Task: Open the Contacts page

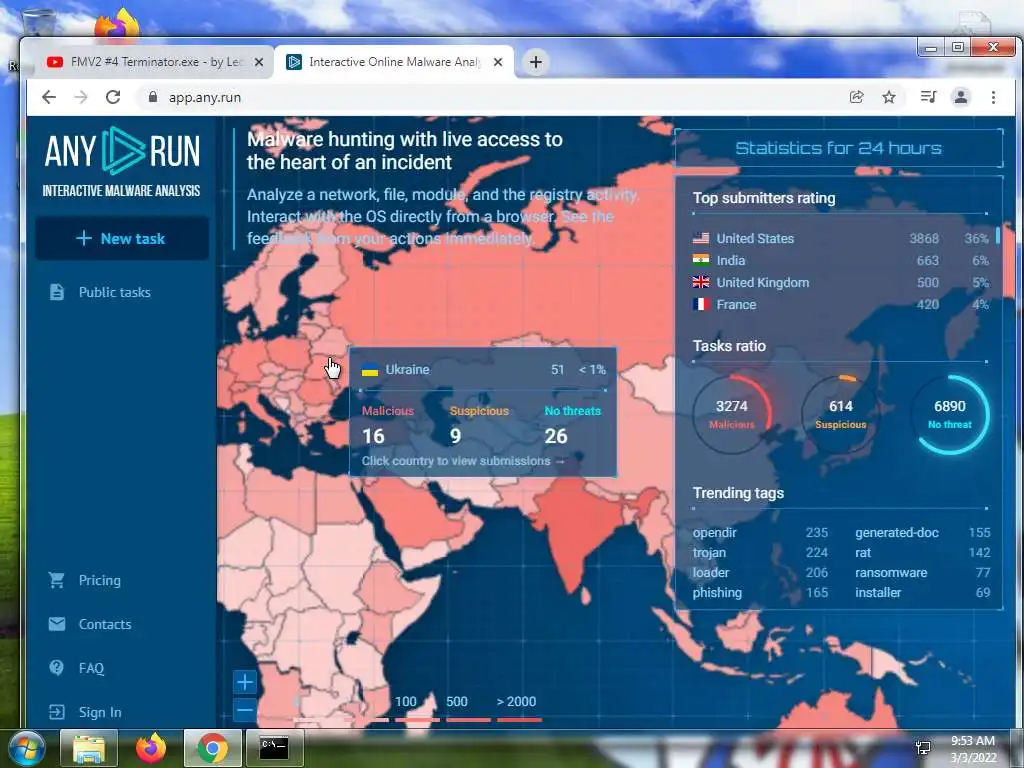Action: tap(105, 624)
